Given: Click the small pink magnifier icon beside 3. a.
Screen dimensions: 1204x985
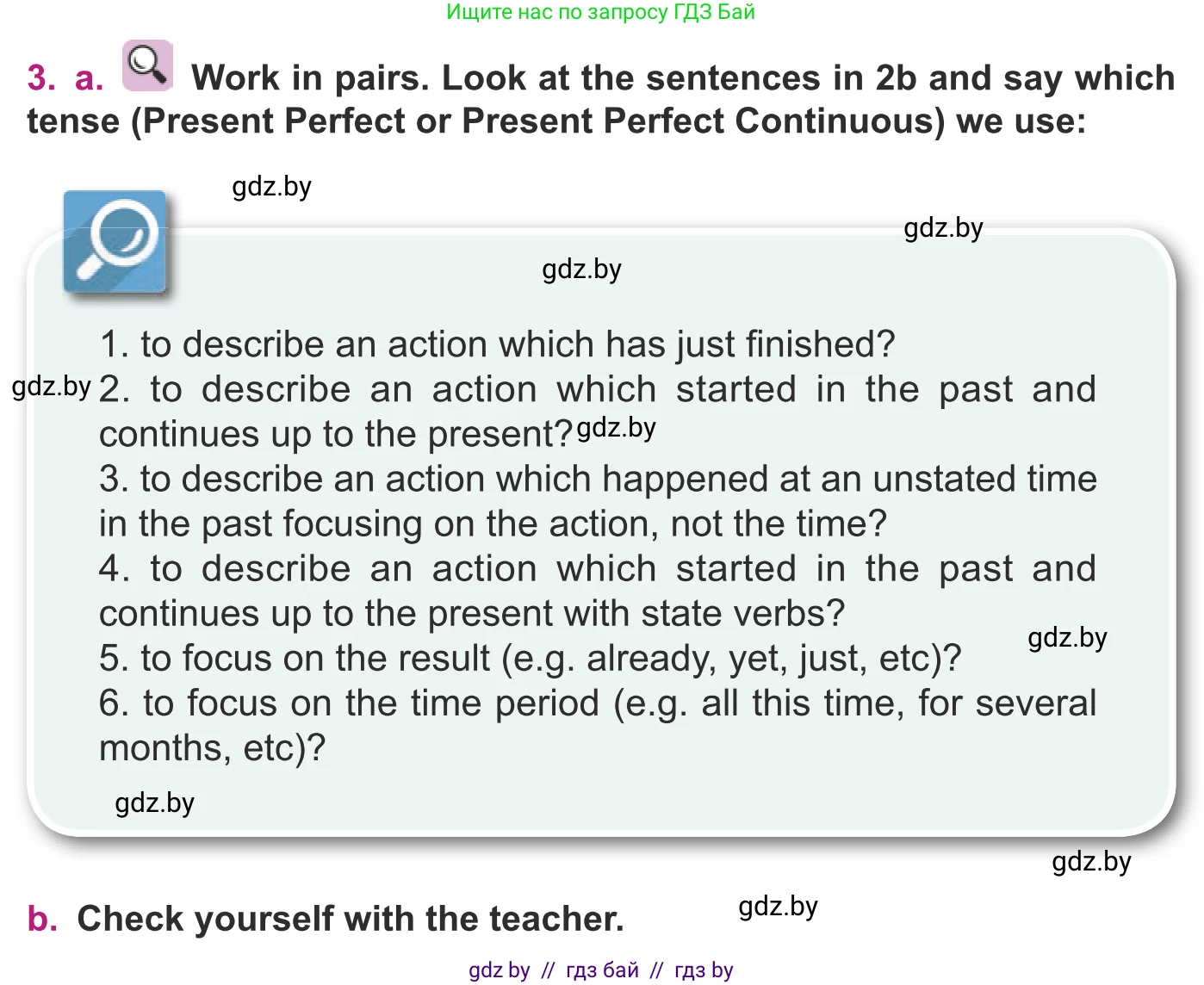Looking at the screenshot, I should pyautogui.click(x=147, y=65).
